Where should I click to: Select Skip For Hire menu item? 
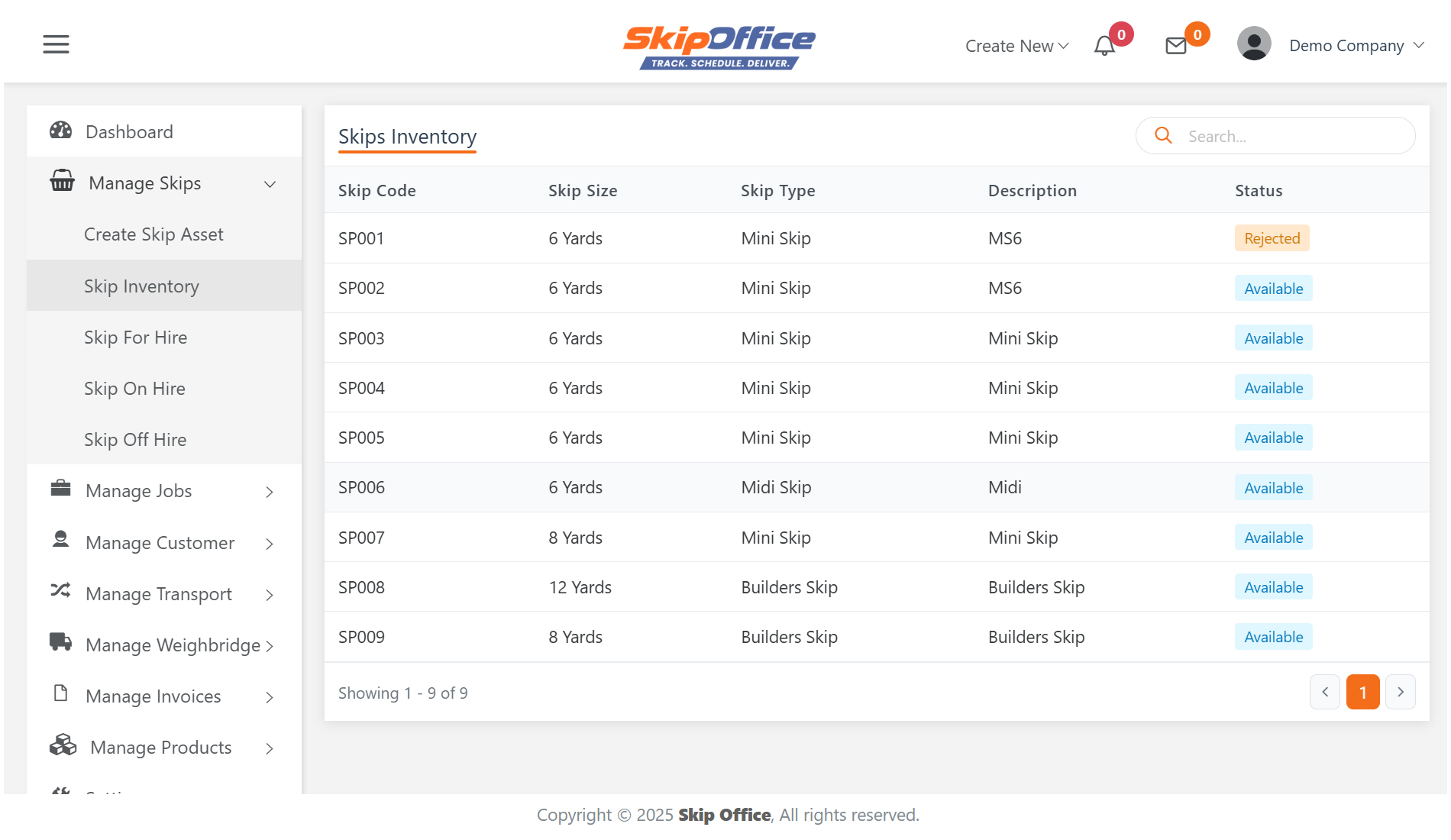pos(135,338)
